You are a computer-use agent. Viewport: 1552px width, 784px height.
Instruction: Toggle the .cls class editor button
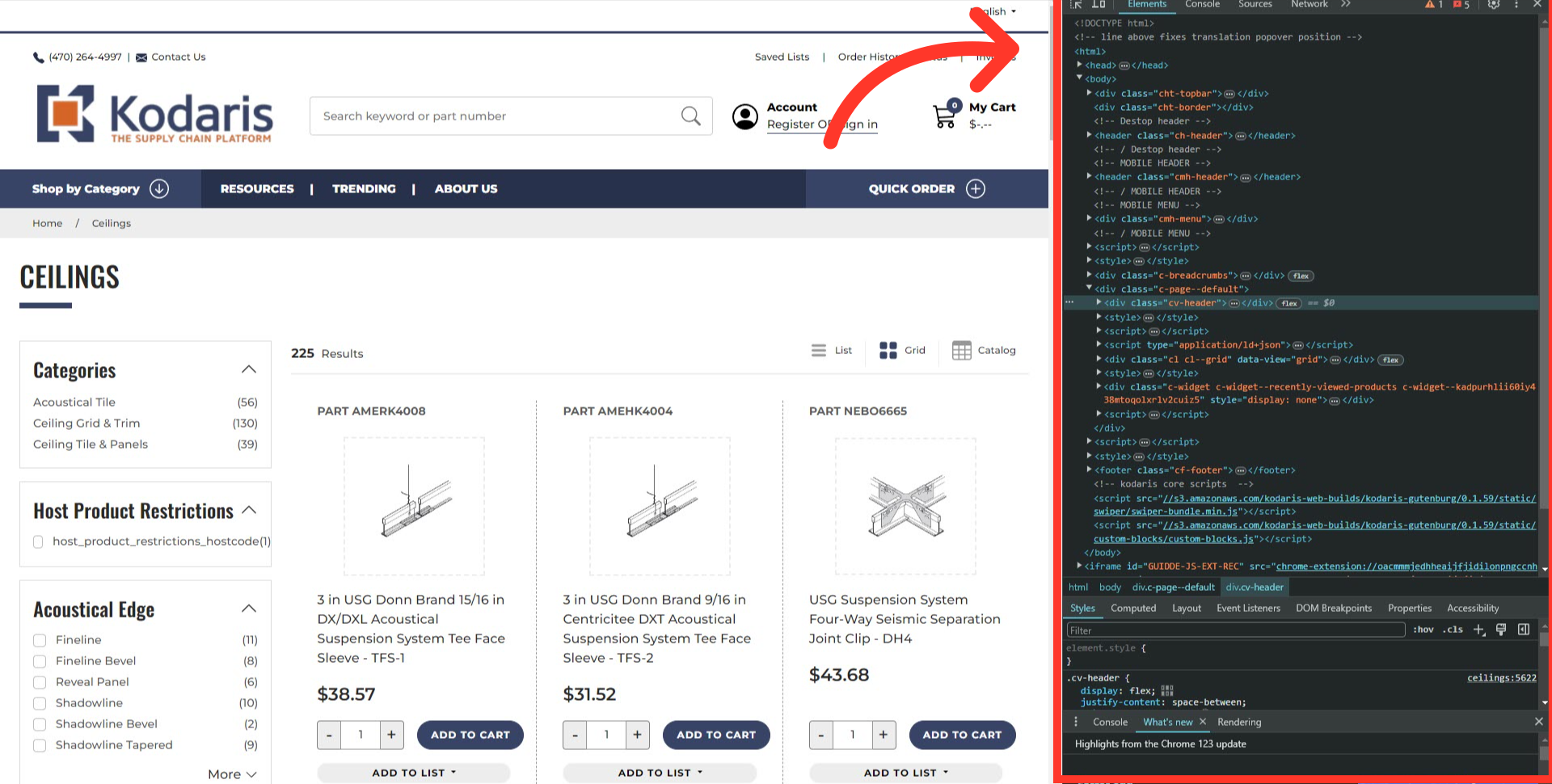click(1453, 630)
